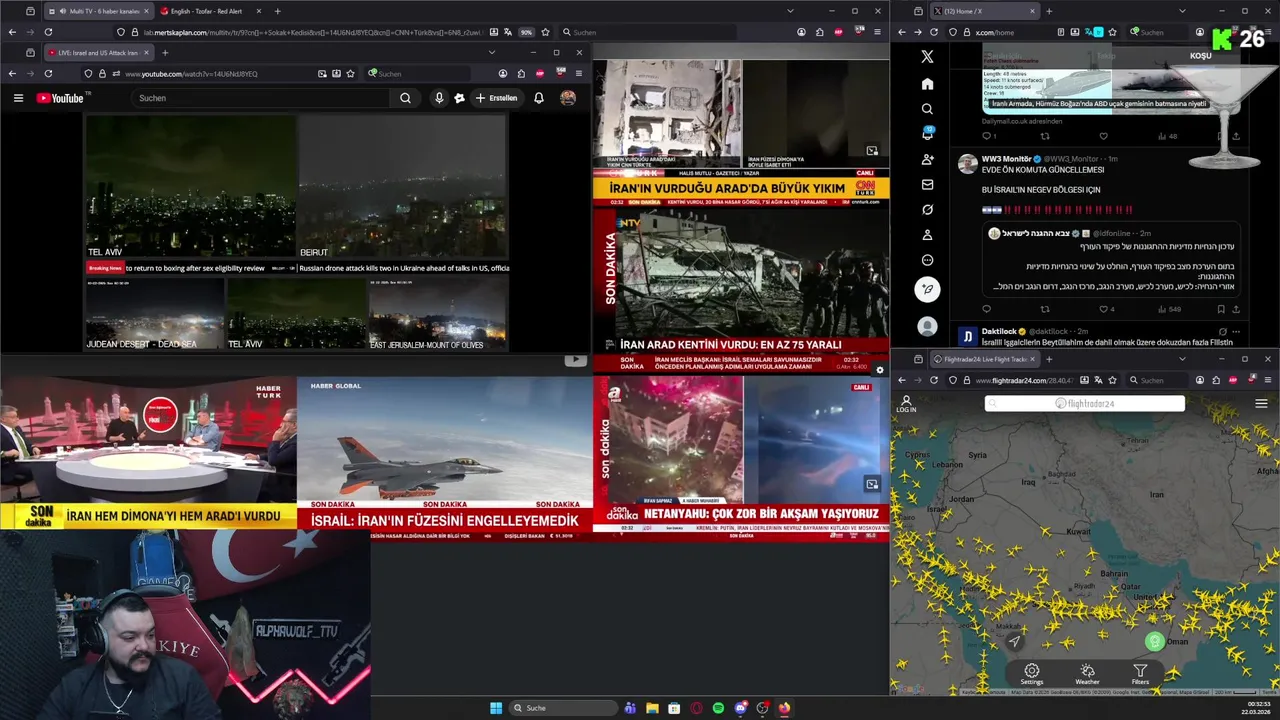Open X Explore search icon in sidebar

click(x=927, y=109)
